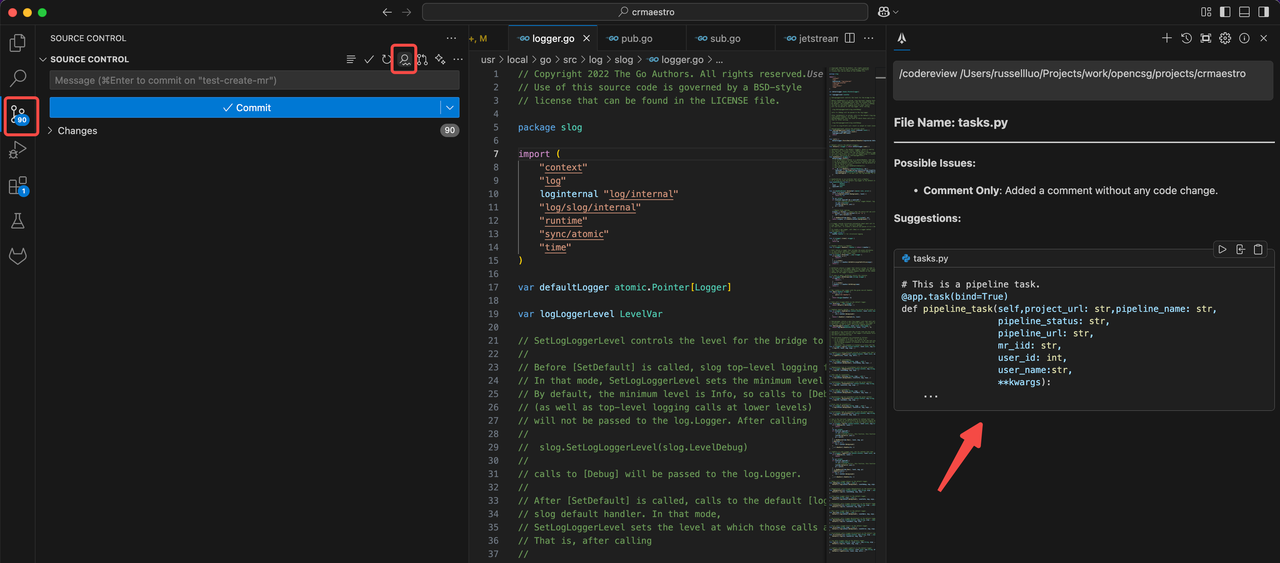Copy the tasks.py code snippet to clipboard
1280x563 pixels.
(x=1258, y=249)
